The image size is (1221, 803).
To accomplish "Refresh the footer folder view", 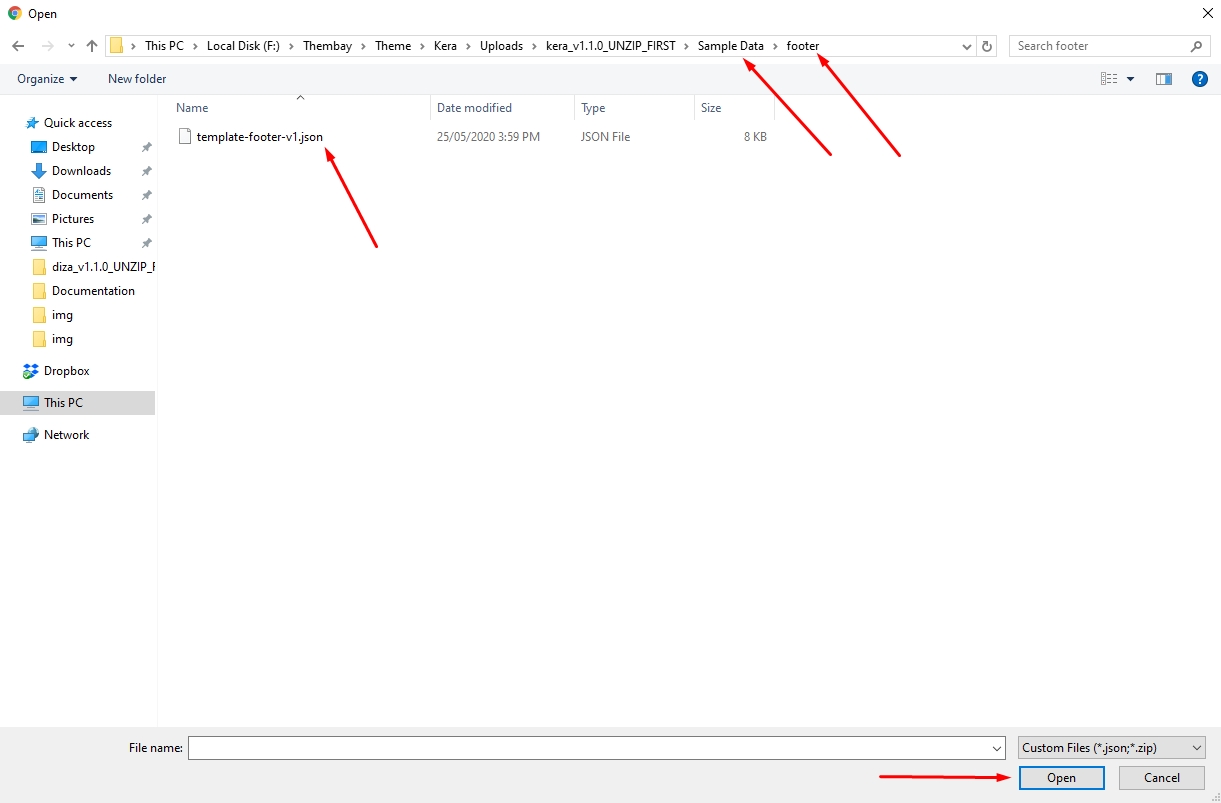I will [x=988, y=46].
